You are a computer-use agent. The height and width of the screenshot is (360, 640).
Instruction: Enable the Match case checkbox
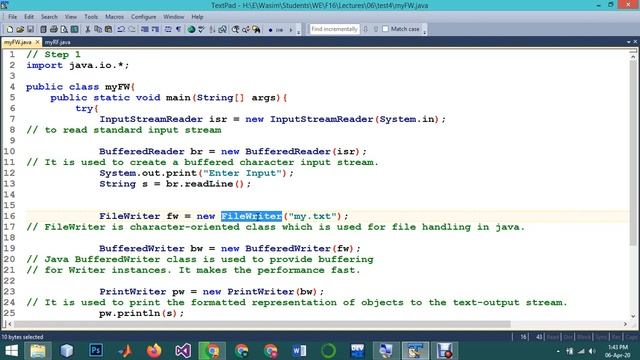point(385,29)
